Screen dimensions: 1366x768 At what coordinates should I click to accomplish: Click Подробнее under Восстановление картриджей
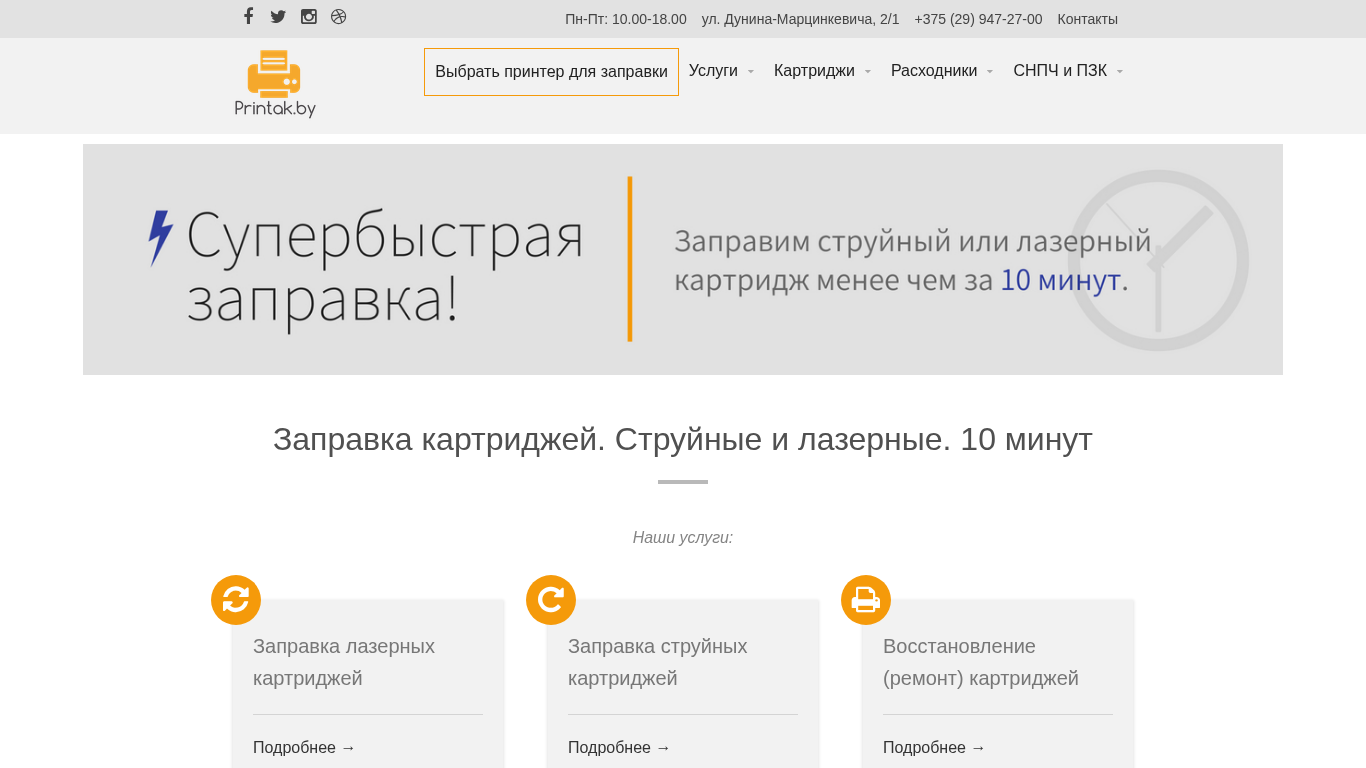coord(934,747)
